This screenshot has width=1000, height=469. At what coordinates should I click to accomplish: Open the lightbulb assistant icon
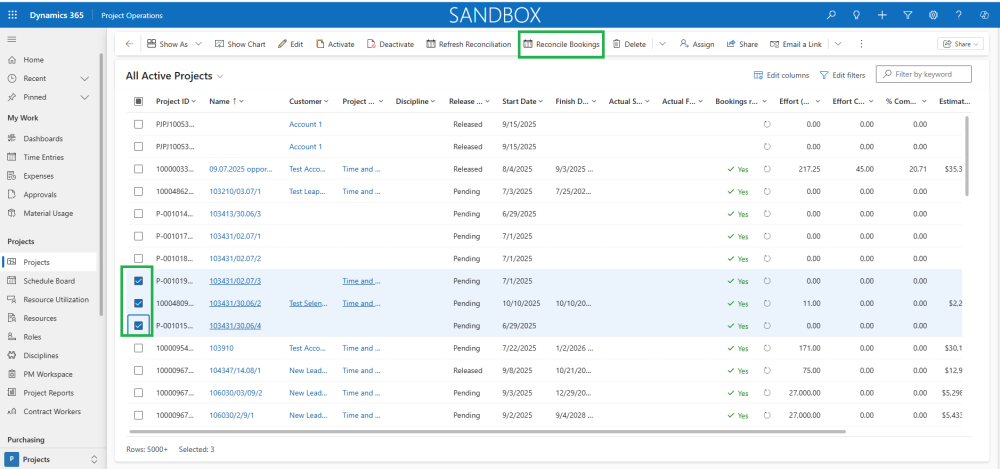tap(857, 15)
